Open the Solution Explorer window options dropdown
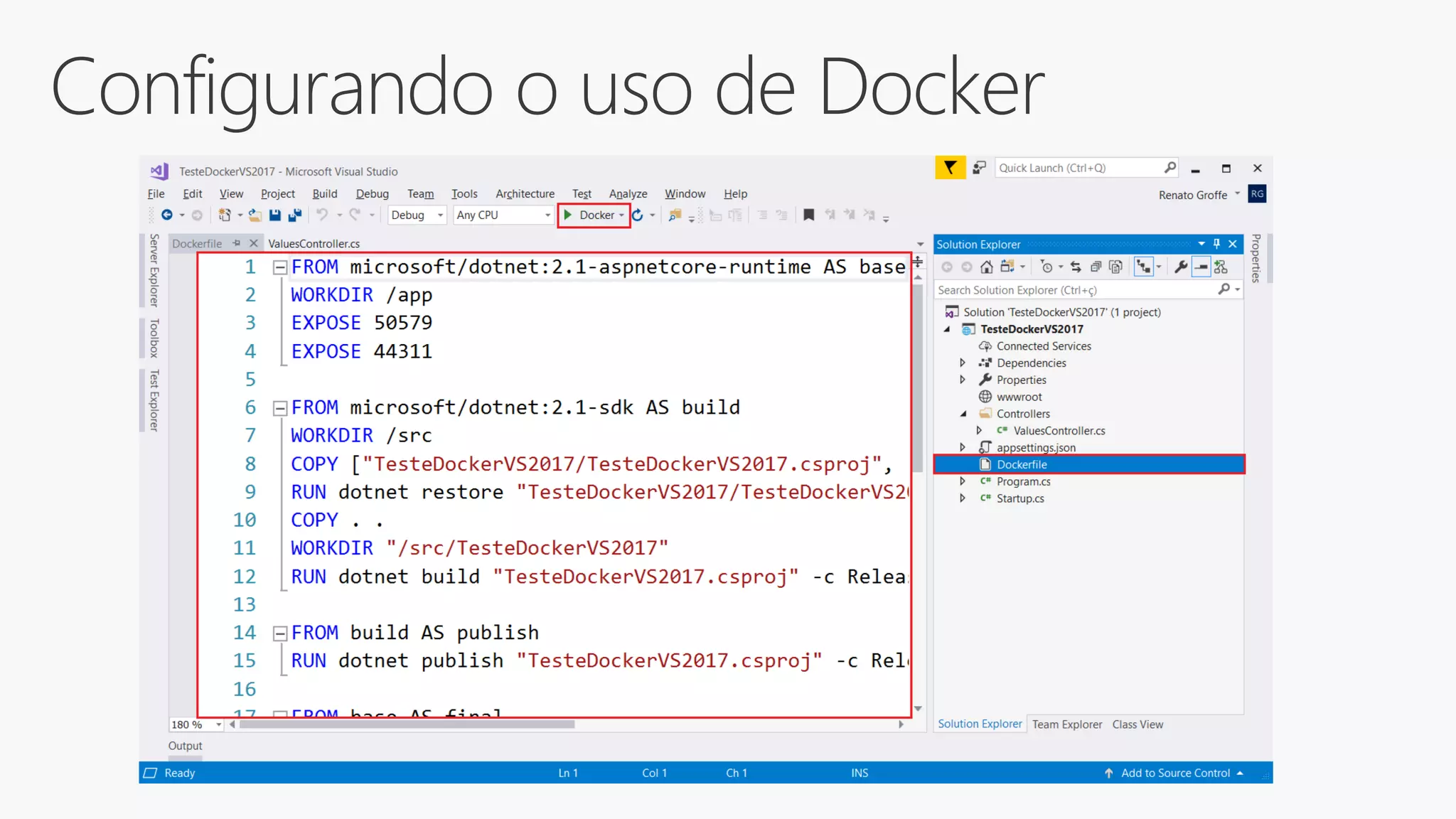 coord(1201,244)
